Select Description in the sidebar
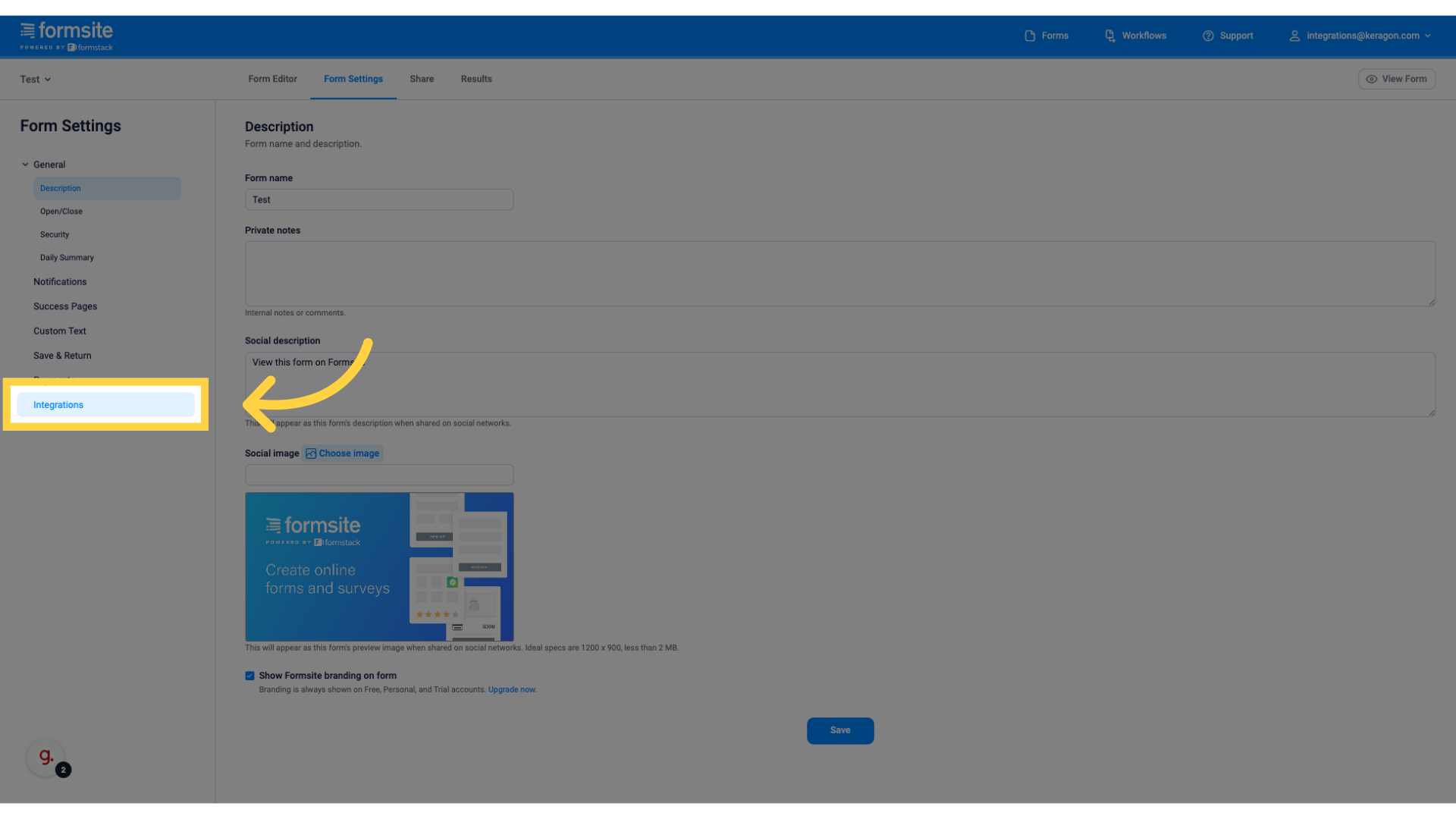 click(x=107, y=188)
